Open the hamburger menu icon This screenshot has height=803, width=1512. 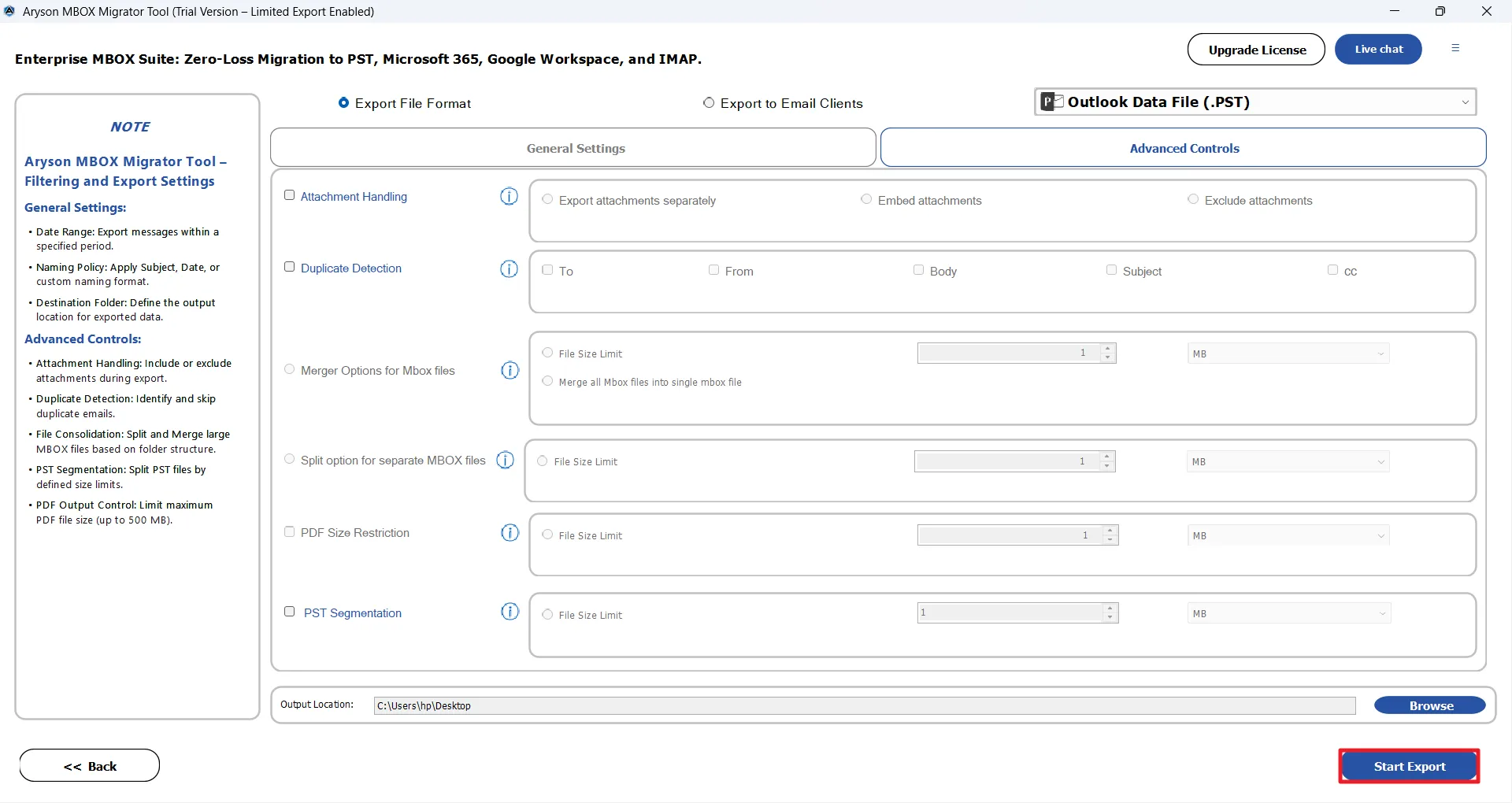pos(1455,48)
